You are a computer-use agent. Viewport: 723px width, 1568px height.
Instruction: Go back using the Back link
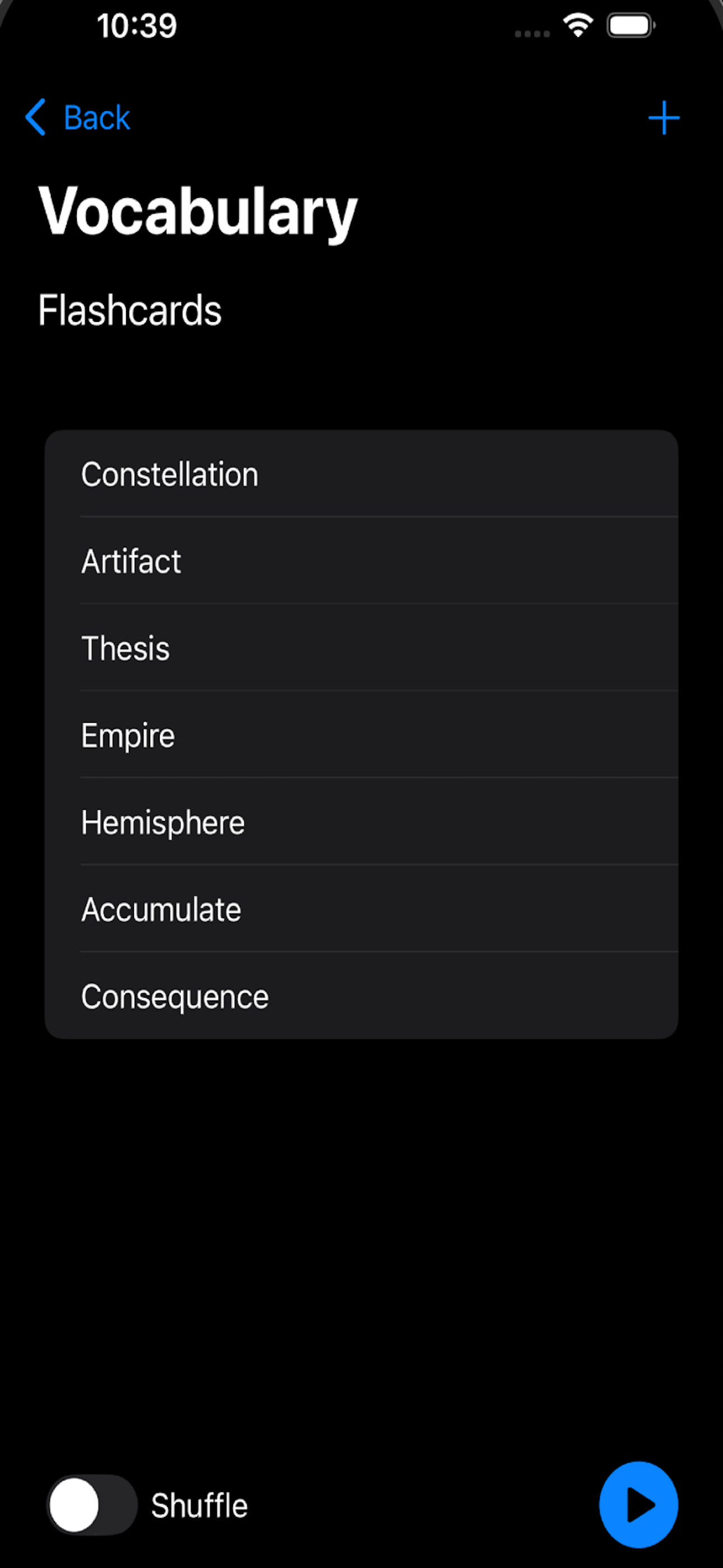pyautogui.click(x=97, y=117)
